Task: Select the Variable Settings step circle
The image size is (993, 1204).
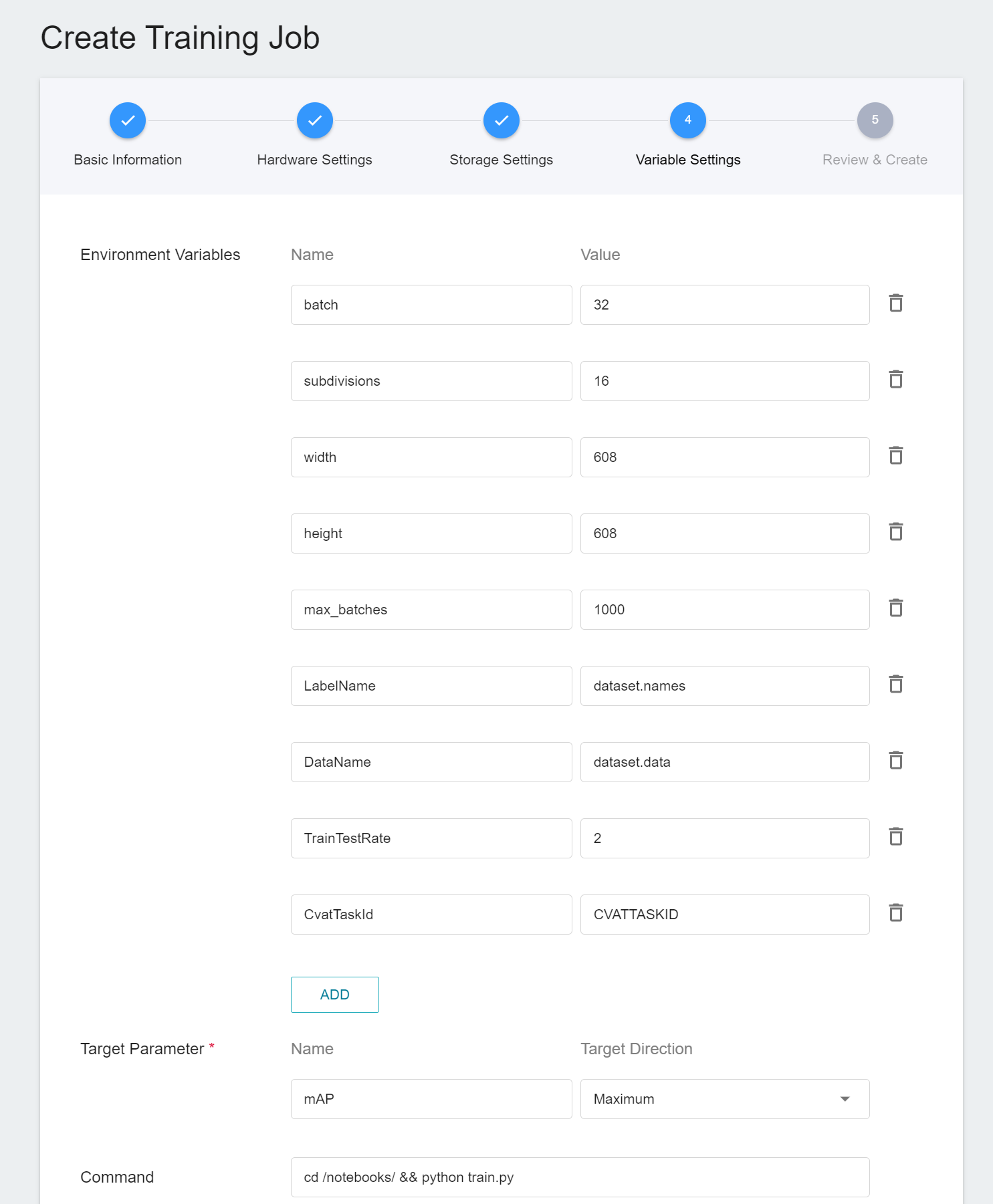Action: tap(688, 121)
